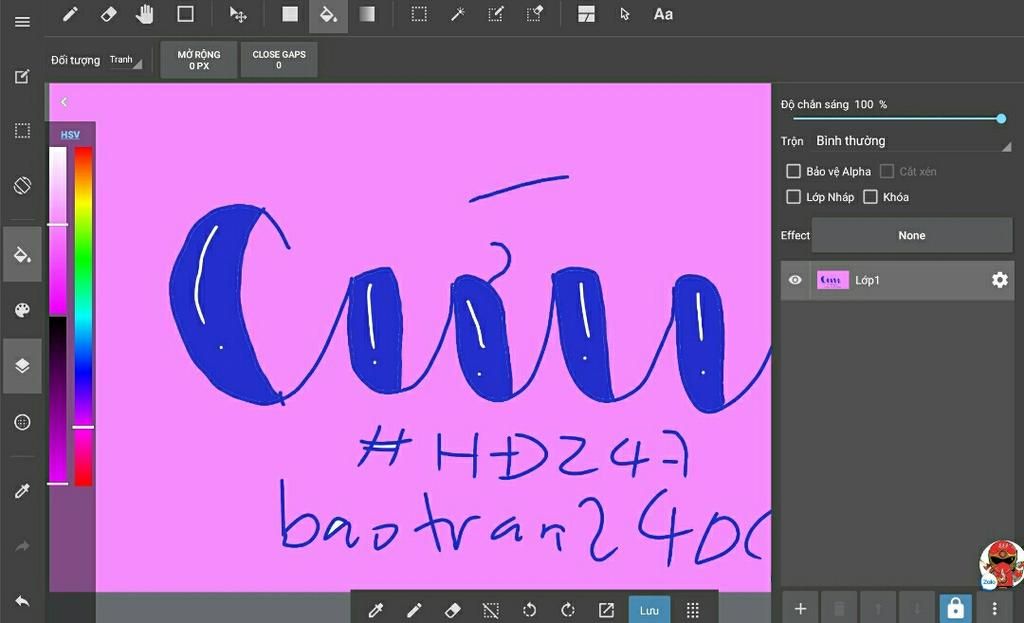Screen dimensions: 1024x623
Task: Choose the Gradient tool
Action: [x=367, y=14]
